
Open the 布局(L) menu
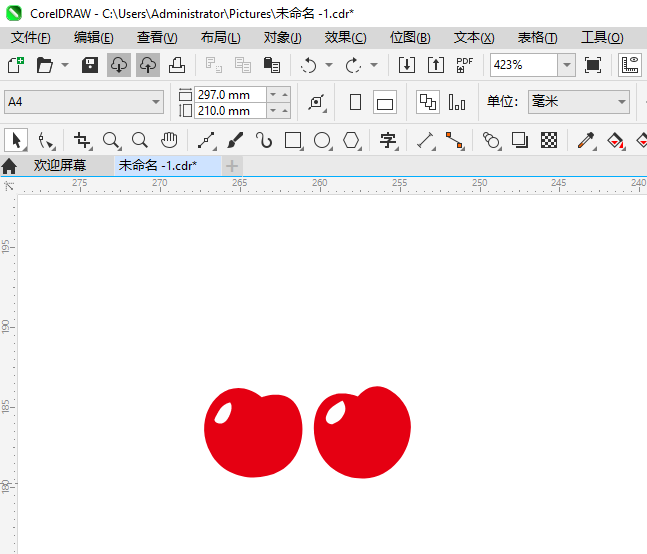click(x=220, y=38)
